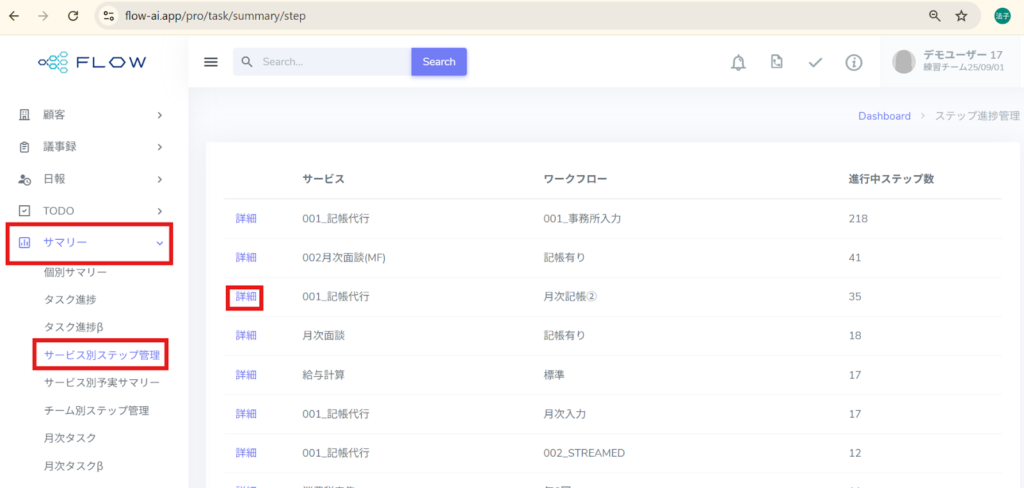Expand the 顧客 menu
Viewport: 1024px width, 488px height.
point(91,115)
